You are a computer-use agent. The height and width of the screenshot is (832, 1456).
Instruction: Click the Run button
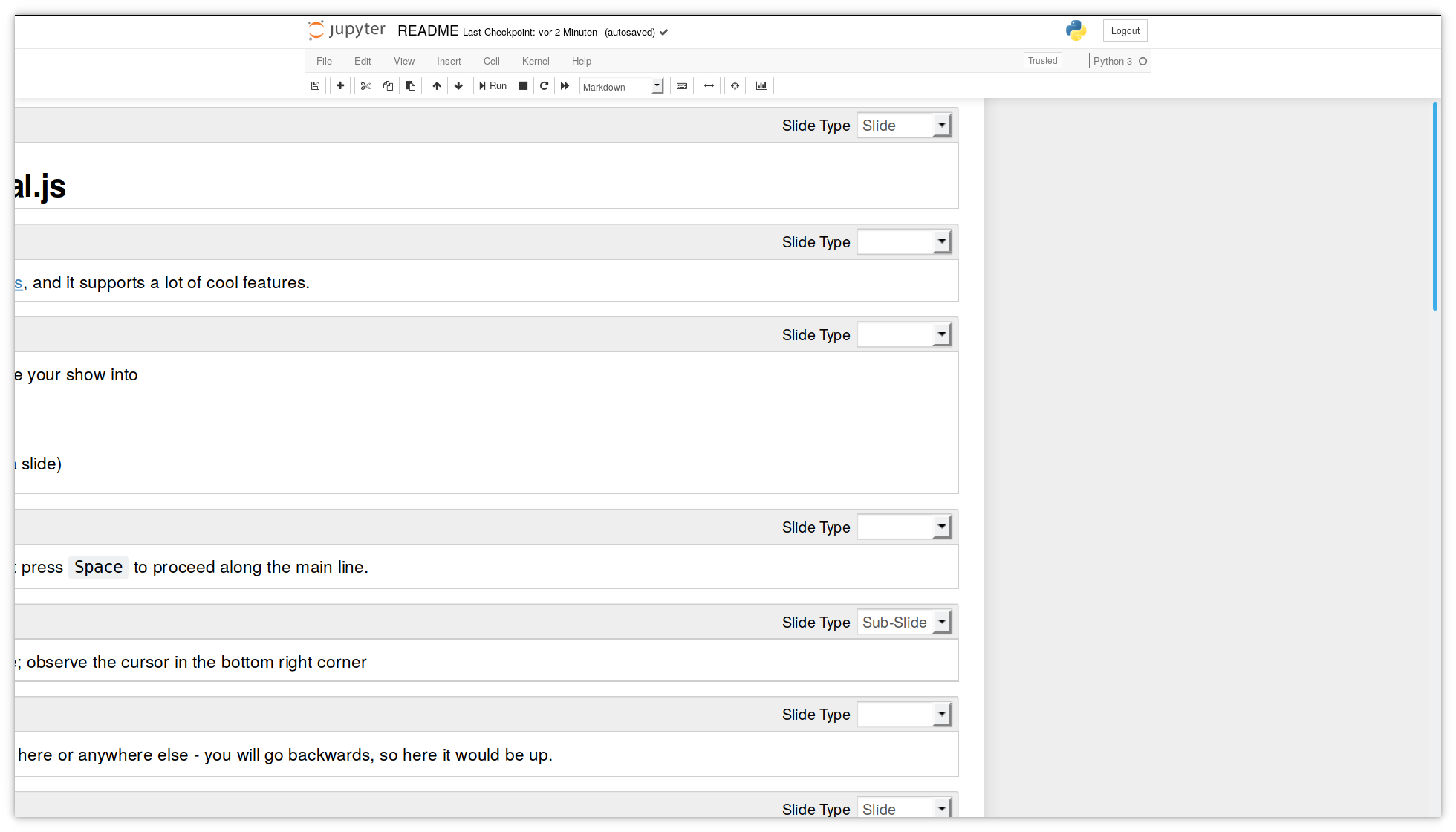click(493, 86)
